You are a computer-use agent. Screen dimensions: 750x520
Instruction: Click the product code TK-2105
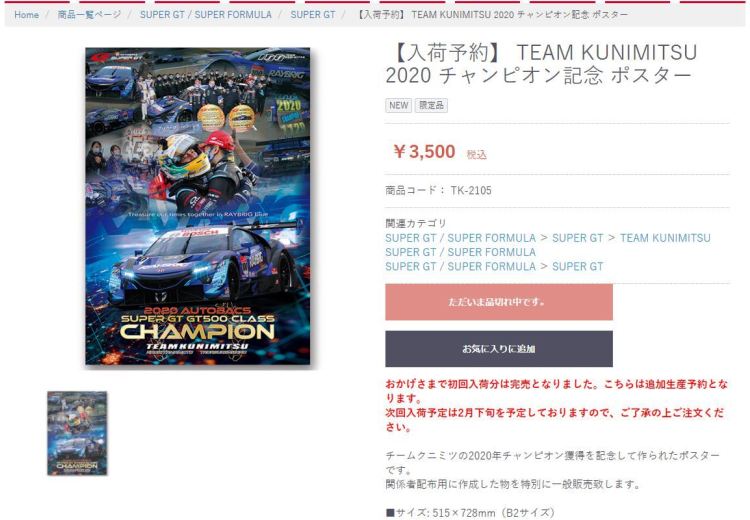pyautogui.click(x=471, y=190)
